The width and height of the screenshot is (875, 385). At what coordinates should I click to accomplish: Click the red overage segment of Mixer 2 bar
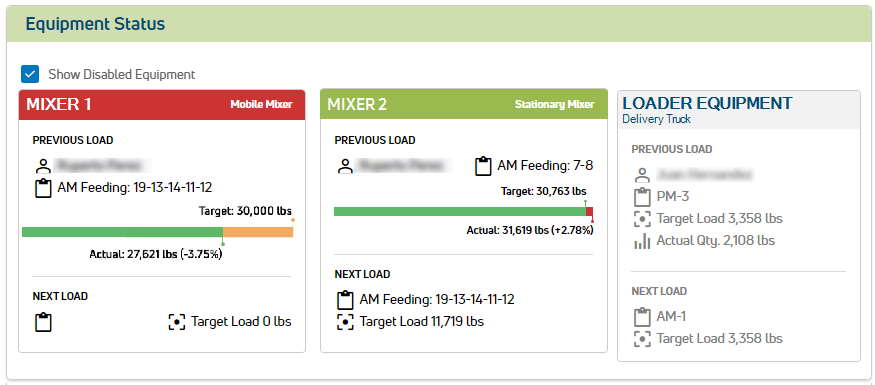tap(589, 211)
